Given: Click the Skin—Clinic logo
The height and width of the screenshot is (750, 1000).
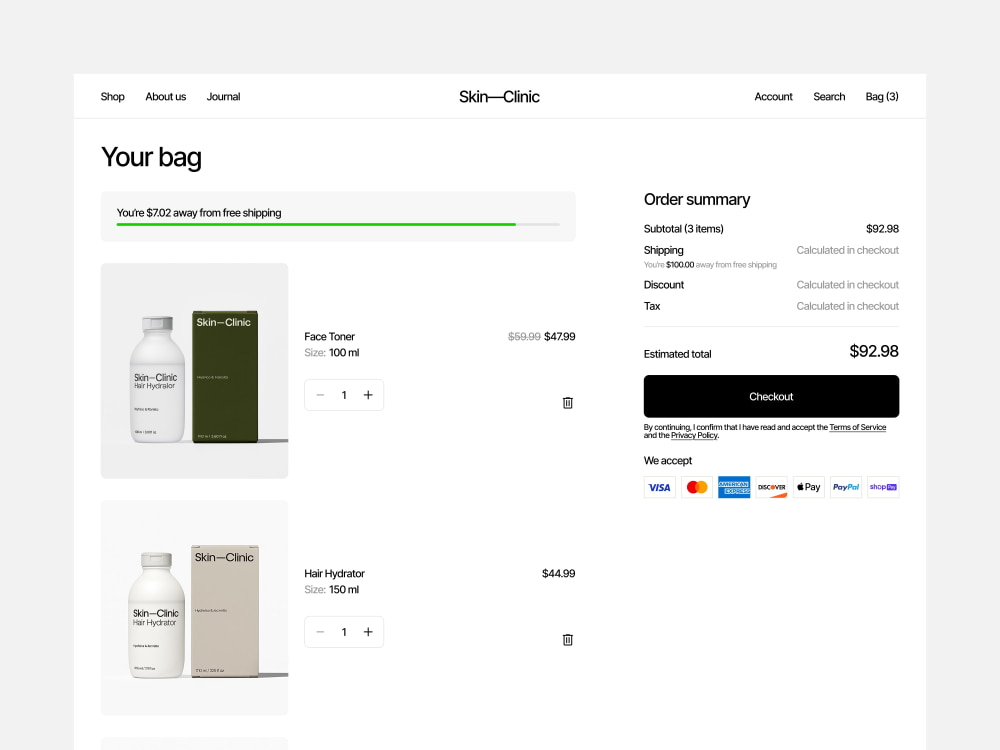Looking at the screenshot, I should (x=499, y=96).
